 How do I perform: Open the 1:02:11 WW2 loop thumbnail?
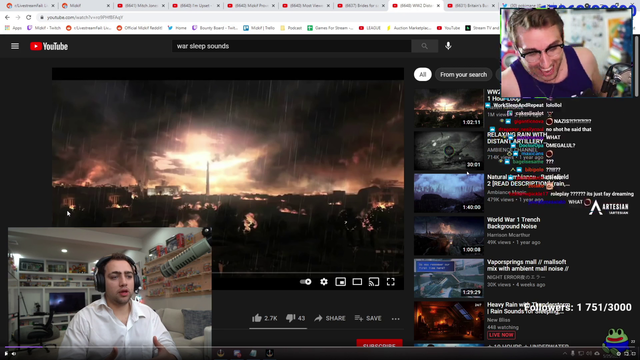coord(449,108)
